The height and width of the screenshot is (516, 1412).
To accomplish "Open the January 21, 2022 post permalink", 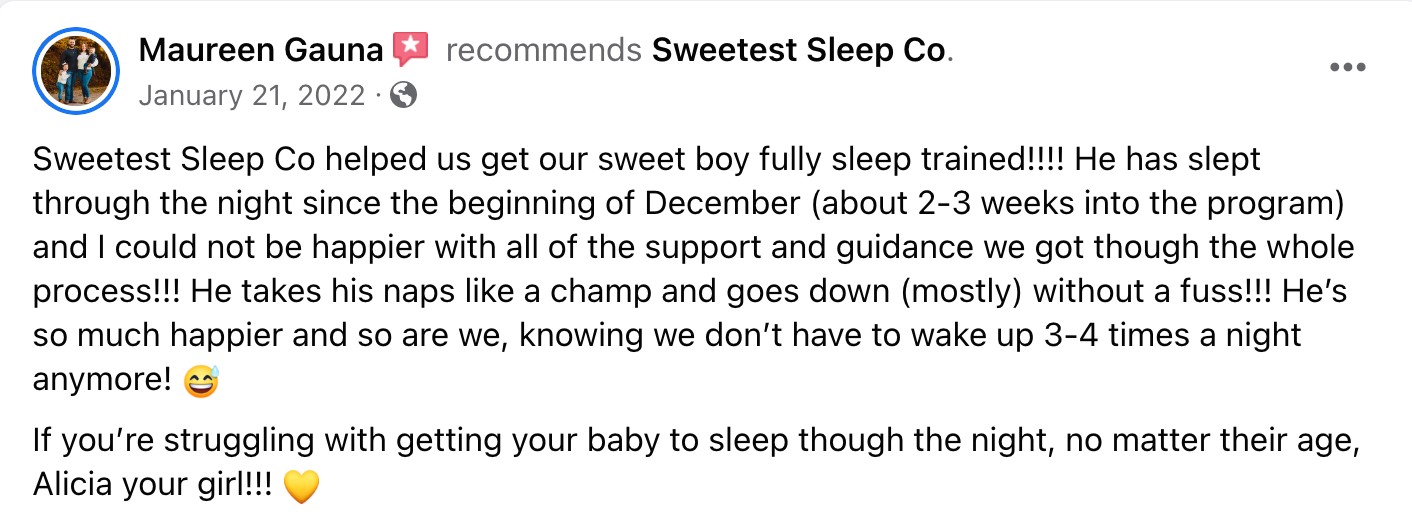I will pyautogui.click(x=252, y=96).
